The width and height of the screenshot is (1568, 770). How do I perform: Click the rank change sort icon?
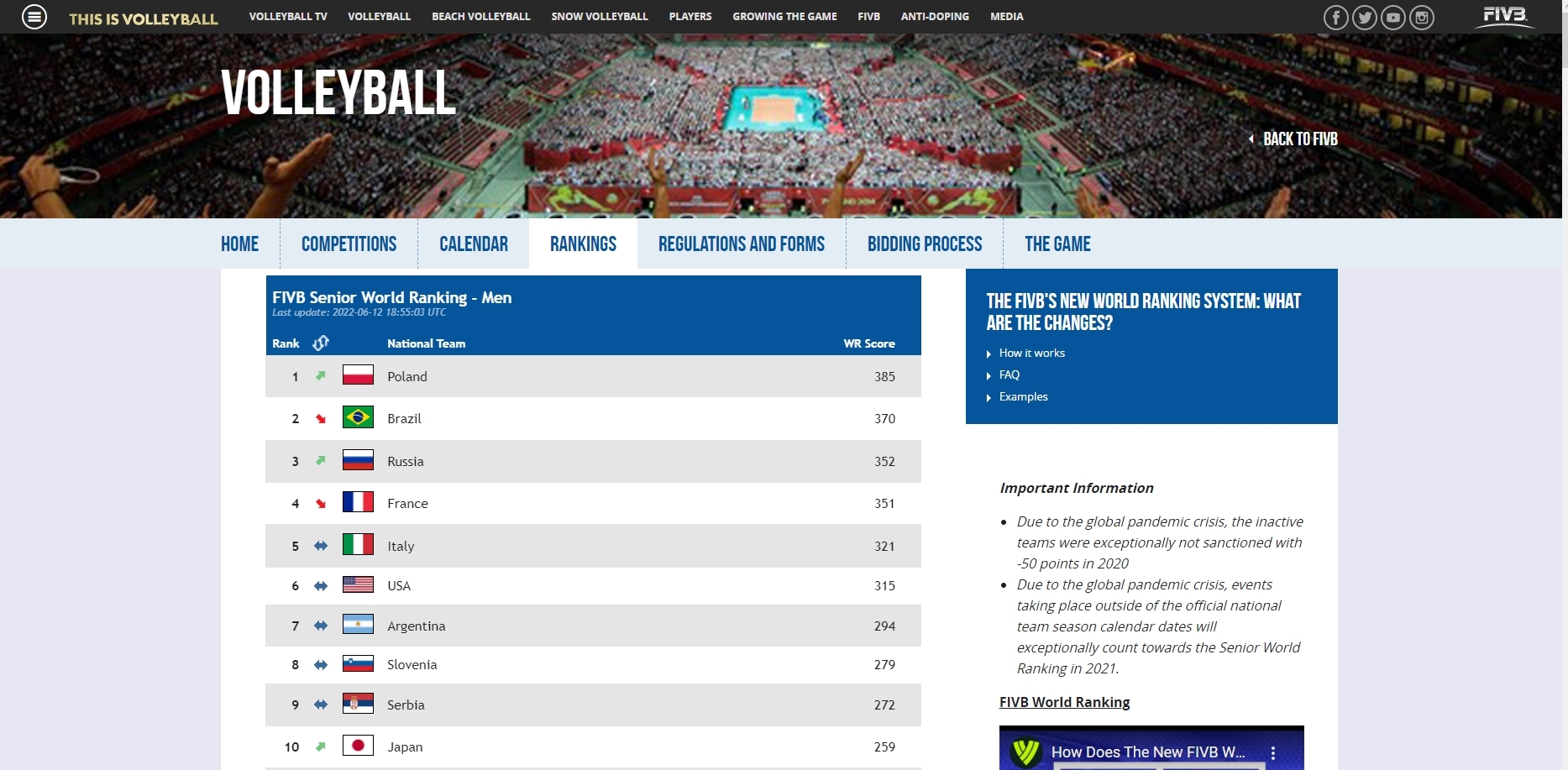click(321, 343)
